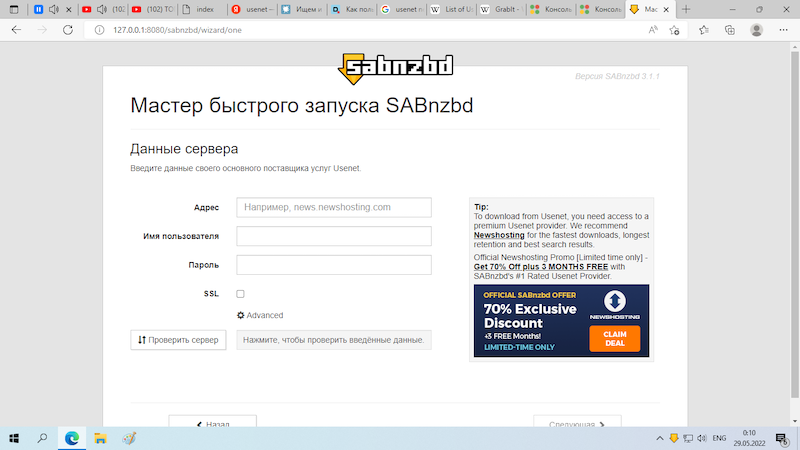Open the taskbar search magnifier
Image resolution: width=800 pixels, height=450 pixels.
click(43, 438)
